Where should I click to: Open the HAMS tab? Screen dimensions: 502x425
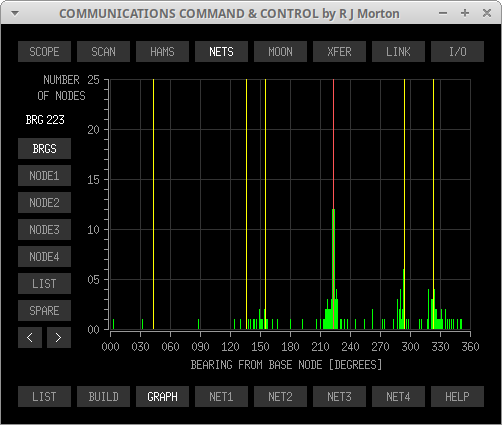[162, 52]
